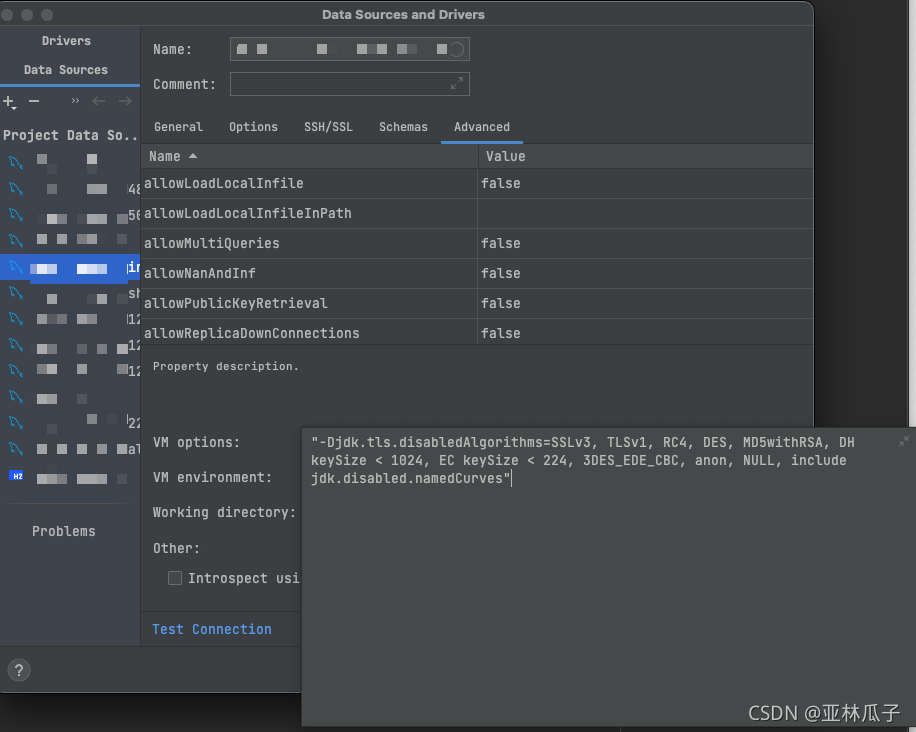Select the Advanced tab
This screenshot has height=732, width=916.
482,127
